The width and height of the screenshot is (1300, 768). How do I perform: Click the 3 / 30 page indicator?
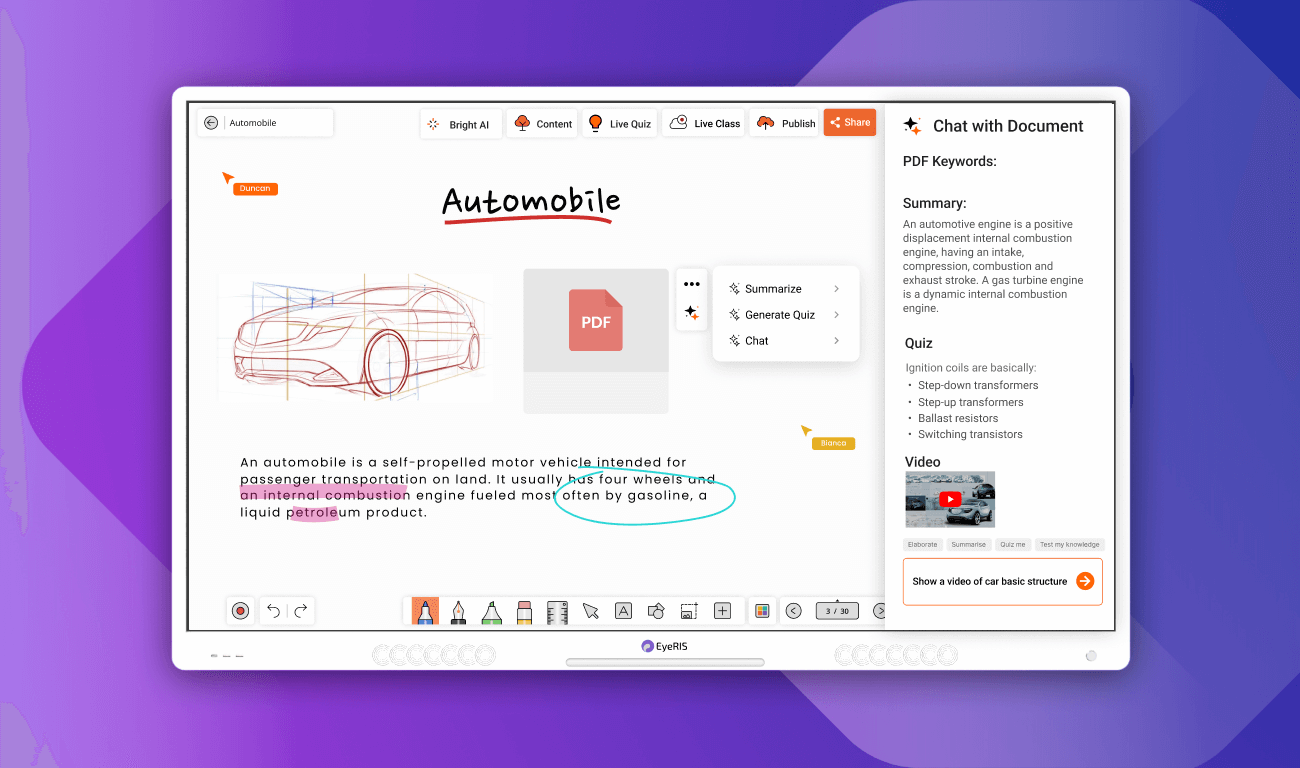click(x=837, y=611)
